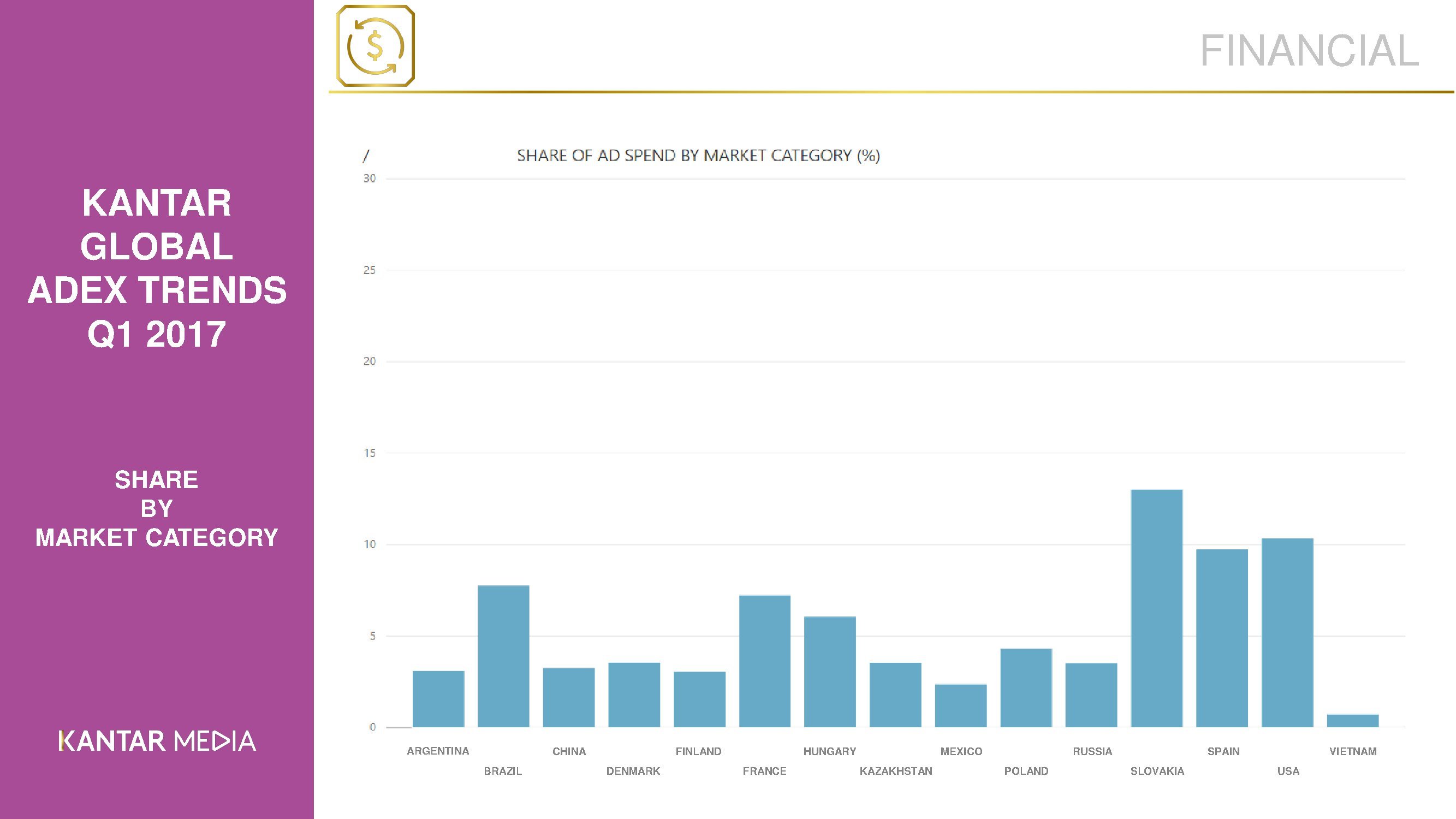This screenshot has height=819, width=1456.
Task: Select the Denmark bar
Action: (634, 695)
